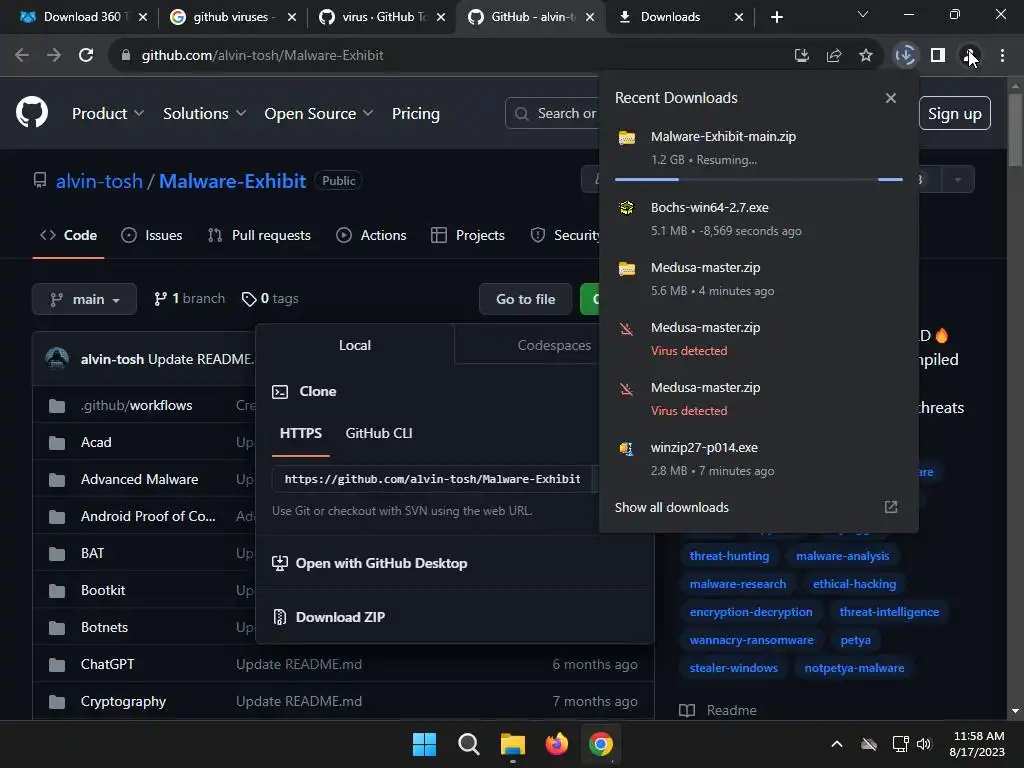
Task: Click the install app icon in address bar
Action: [x=801, y=56]
